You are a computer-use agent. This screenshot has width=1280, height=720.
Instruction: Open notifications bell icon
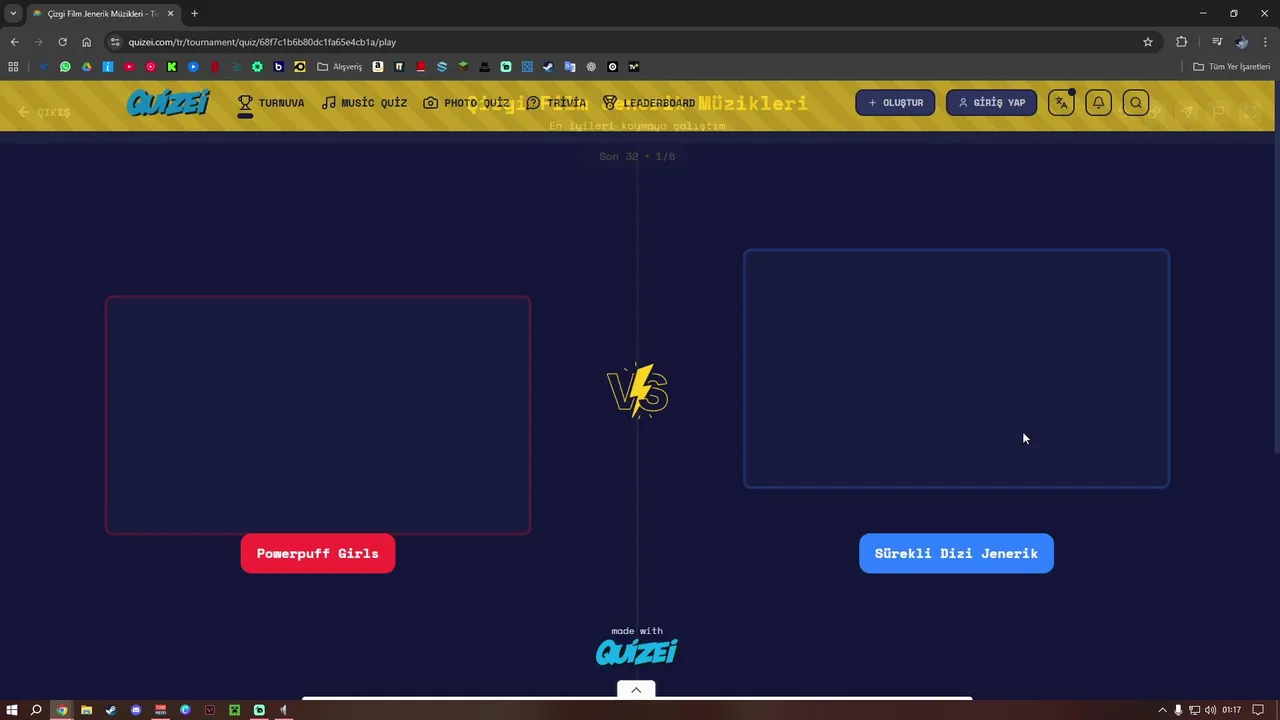tap(1098, 102)
